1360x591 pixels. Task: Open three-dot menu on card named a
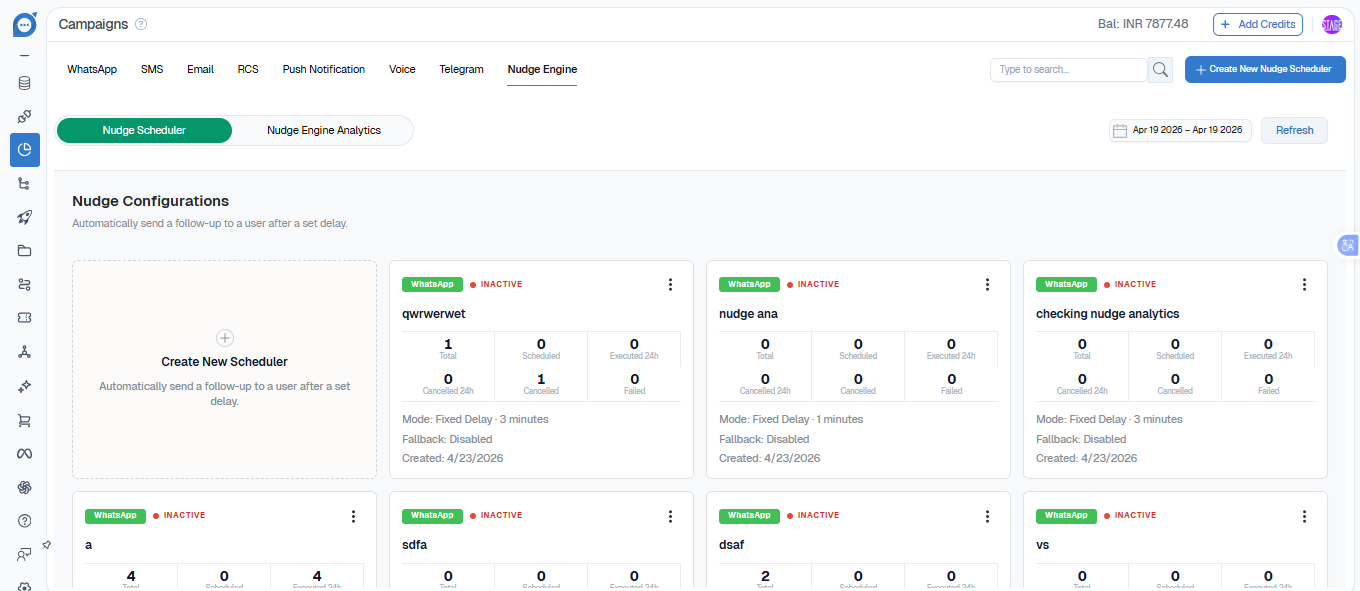coord(353,516)
